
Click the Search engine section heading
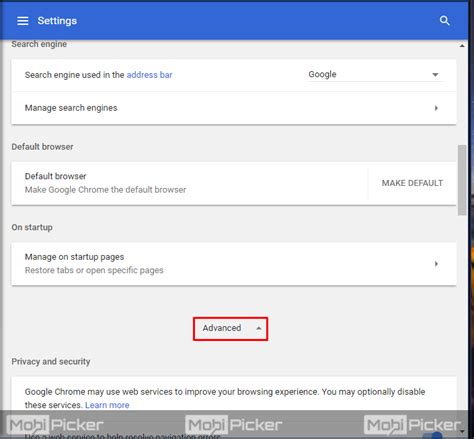pyautogui.click(x=39, y=44)
